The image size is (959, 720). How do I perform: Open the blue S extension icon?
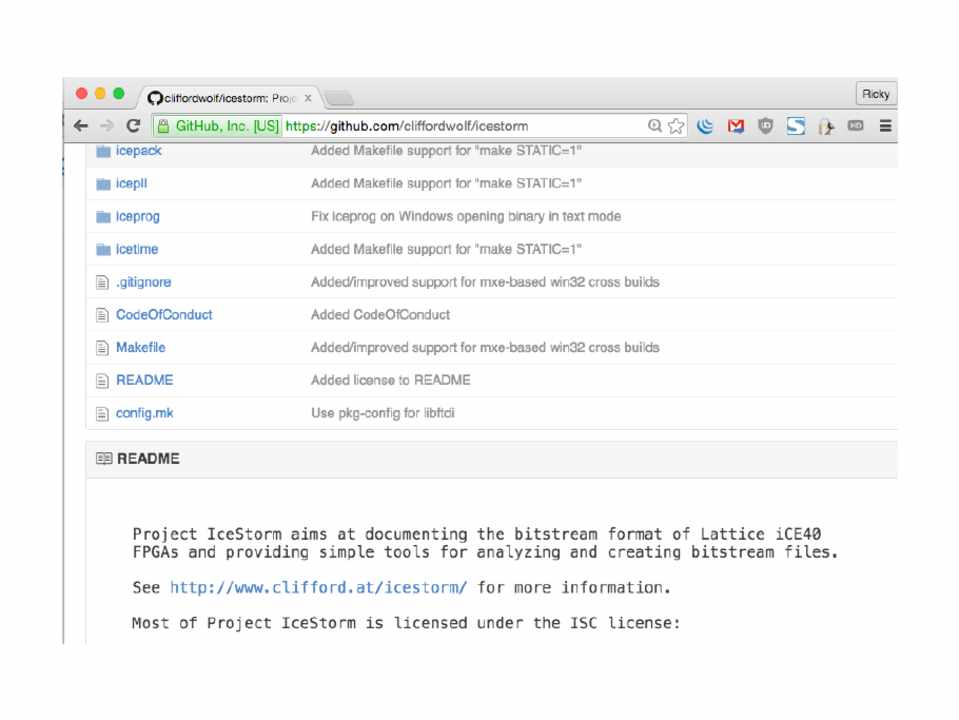click(796, 126)
